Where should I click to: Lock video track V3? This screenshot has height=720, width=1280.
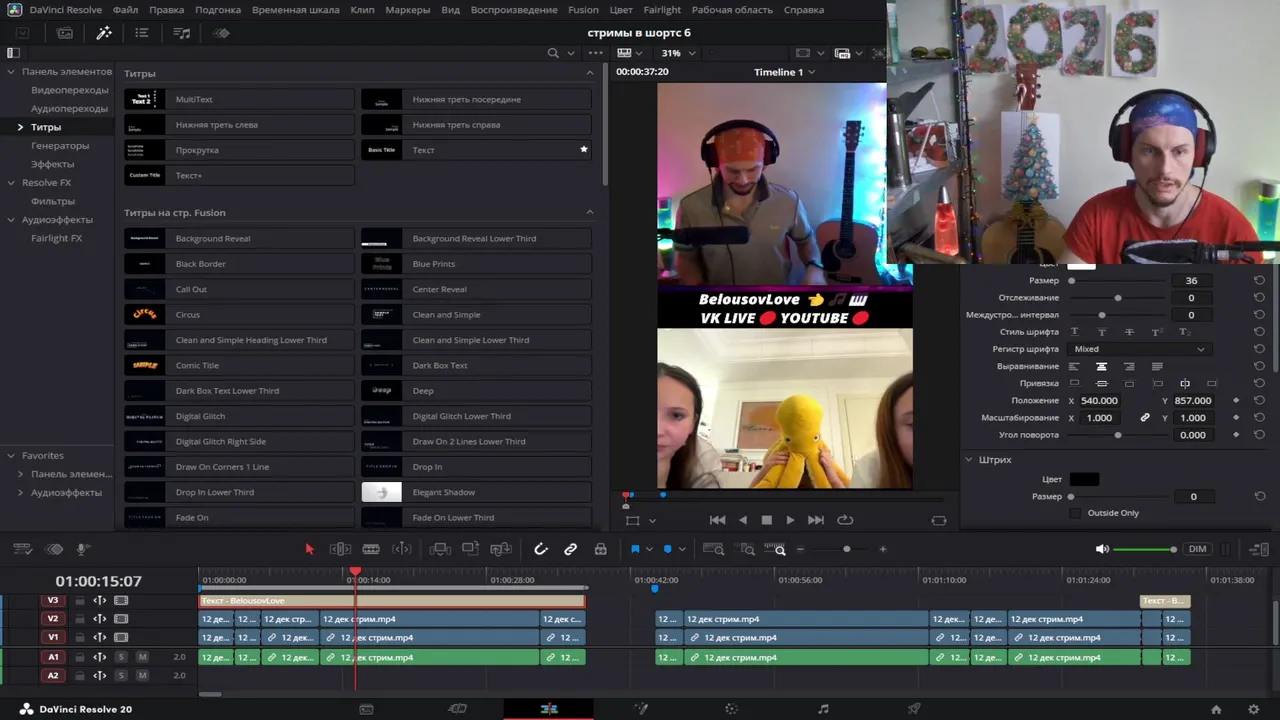[80, 601]
